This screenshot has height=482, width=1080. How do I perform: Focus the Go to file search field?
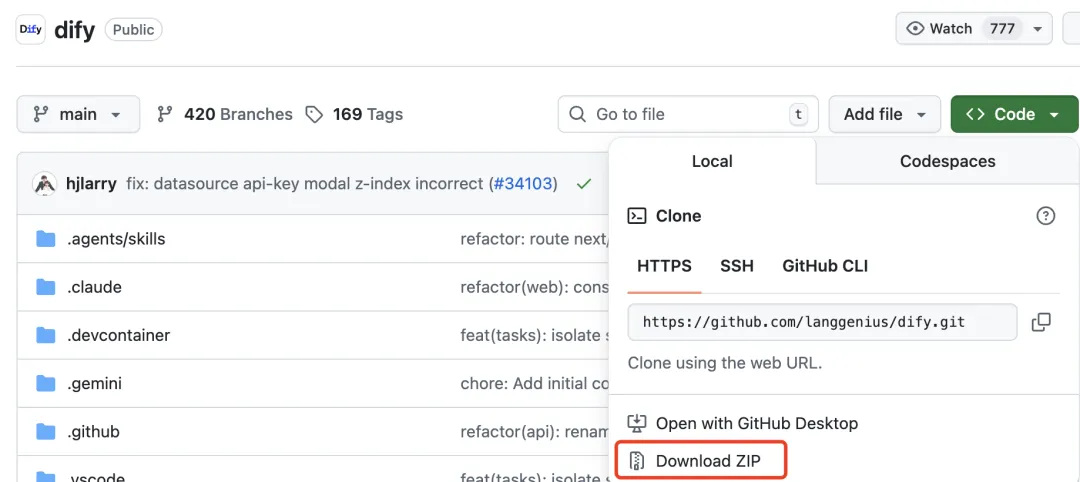pyautogui.click(x=688, y=114)
